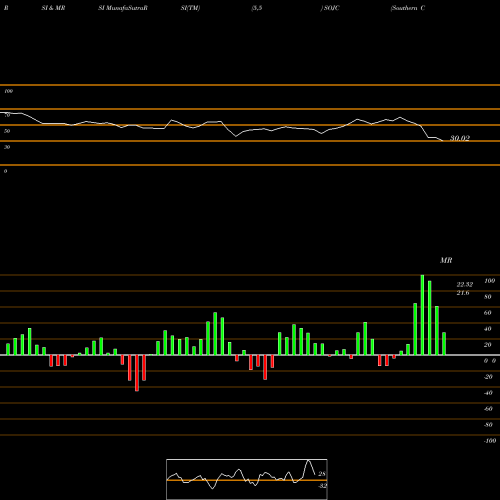Click the 32 value in mini chart
This screenshot has height=500, width=500.
[x=322, y=486]
